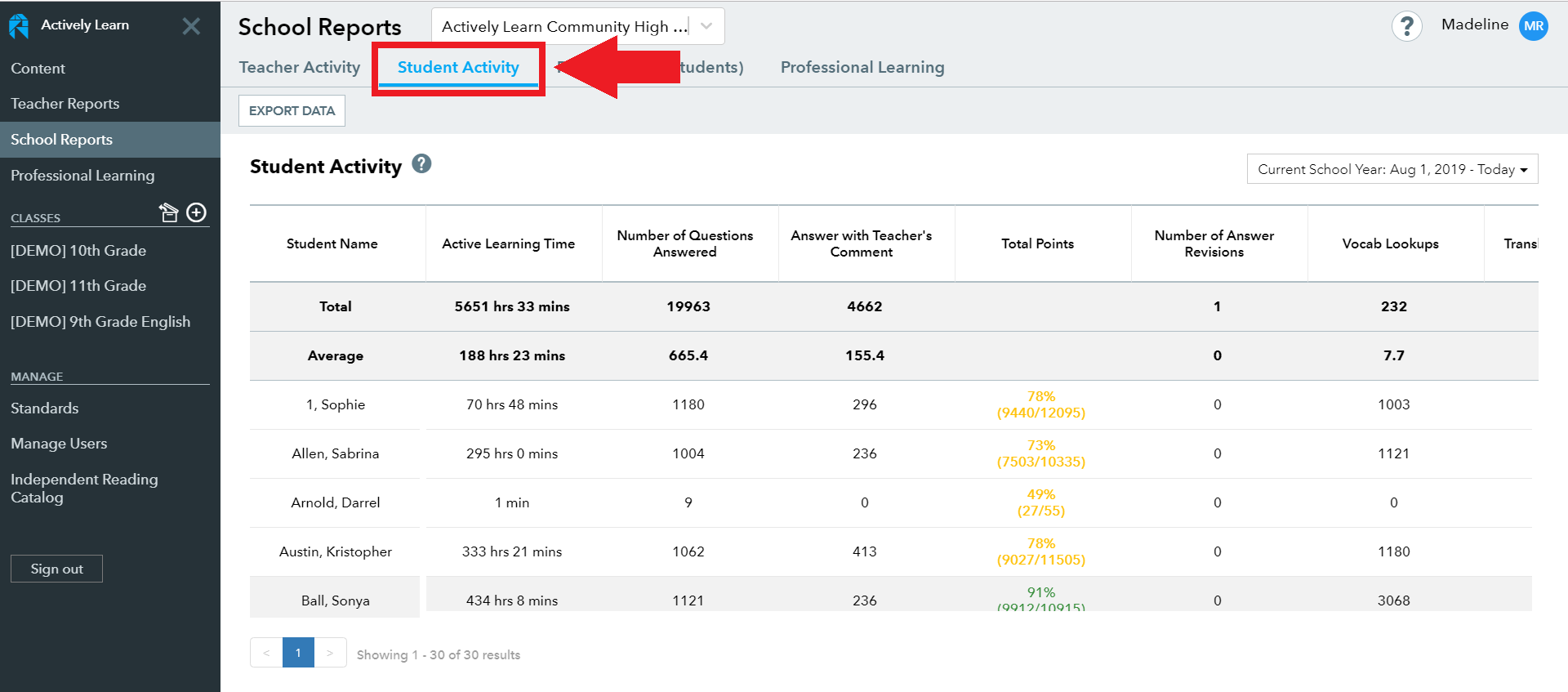Click student name Allen, Sabrina
Image resolution: width=1568 pixels, height=692 pixels.
pyautogui.click(x=335, y=453)
